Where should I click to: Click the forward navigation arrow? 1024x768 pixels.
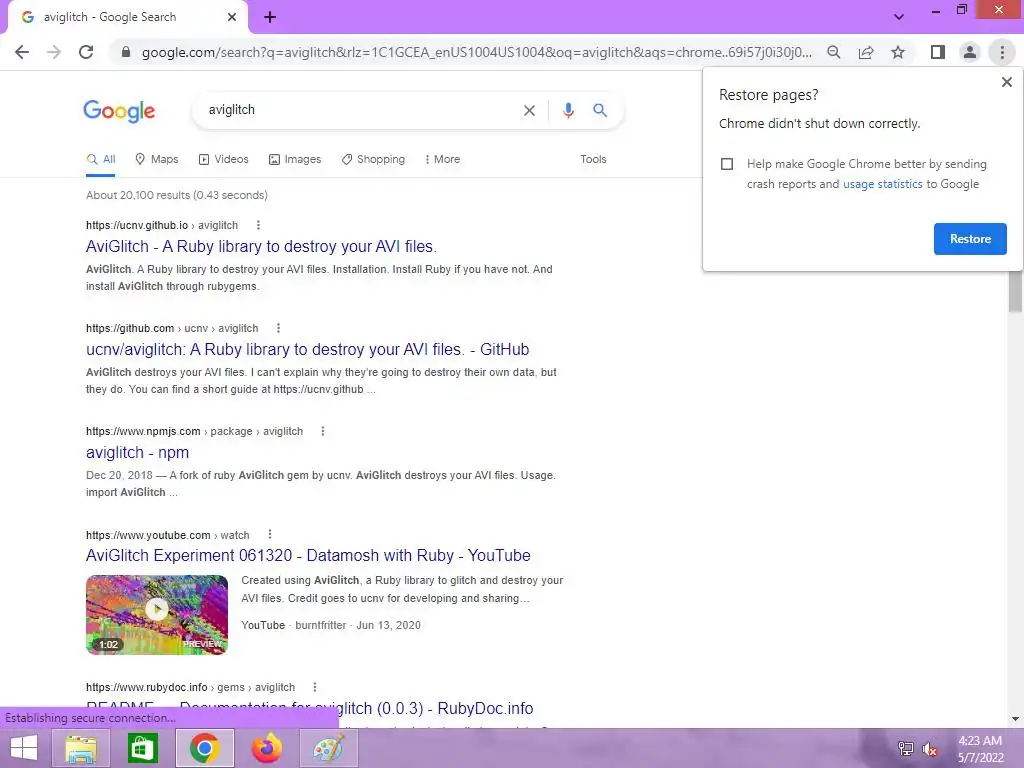[x=54, y=52]
